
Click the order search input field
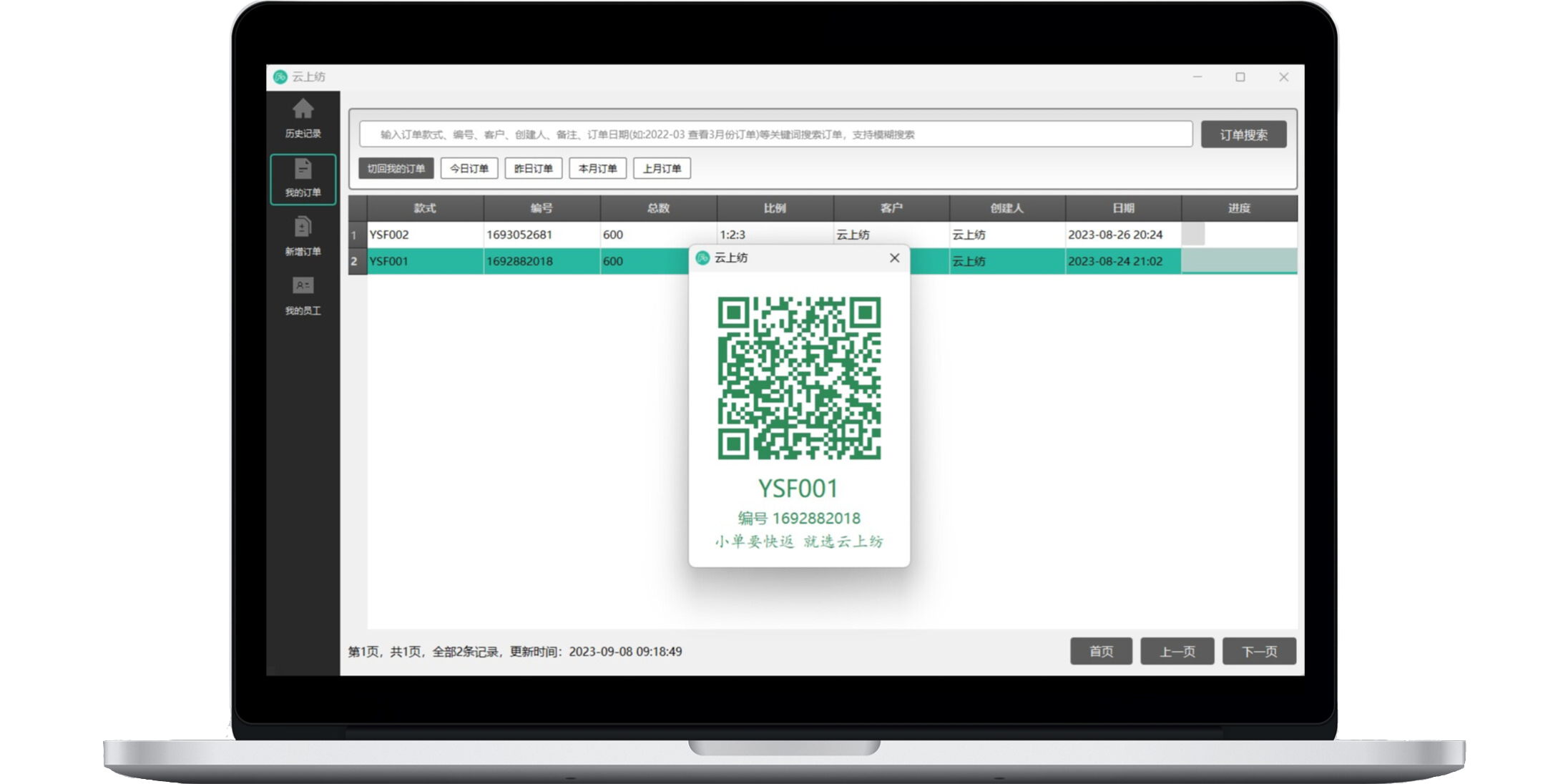[x=775, y=134]
